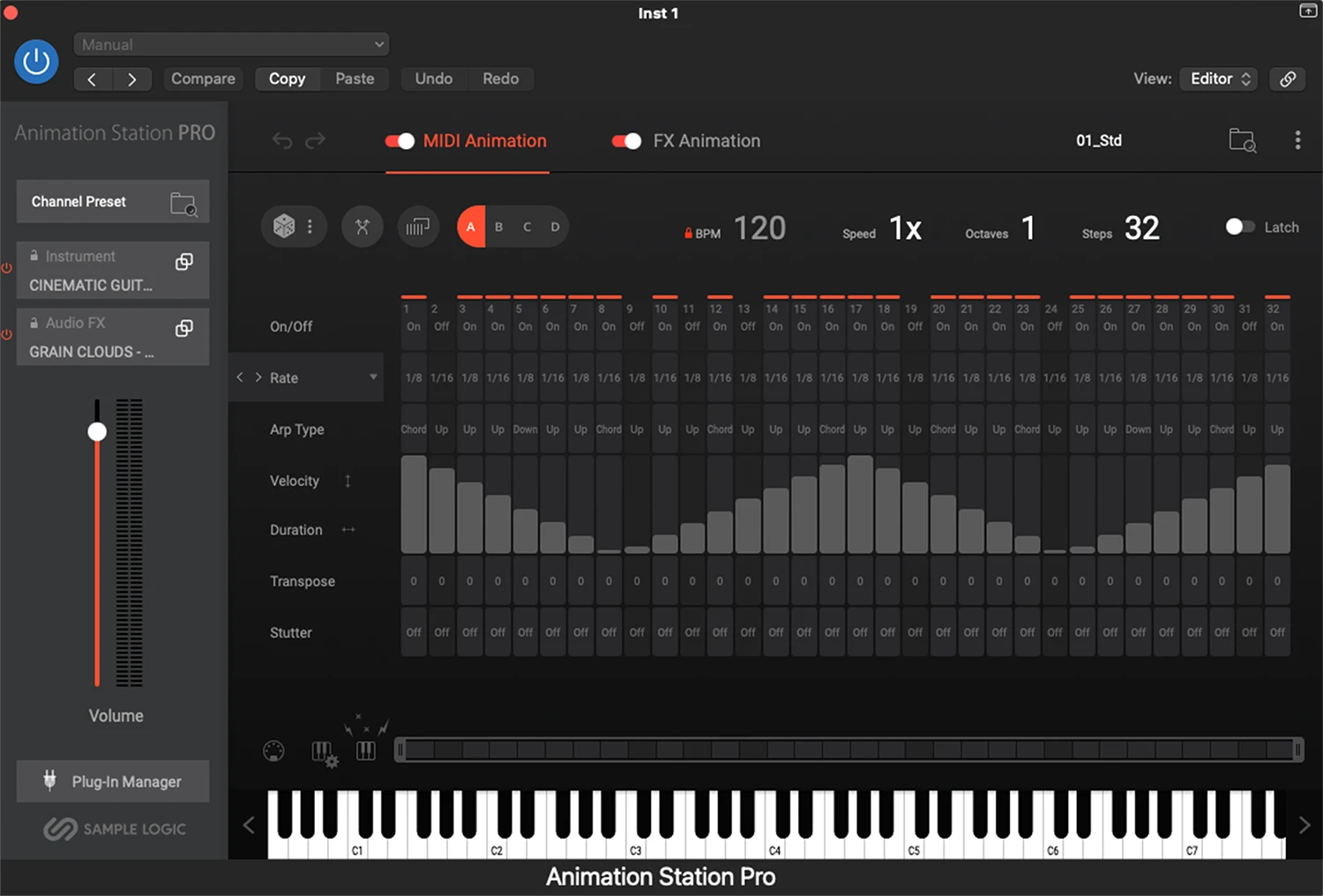Click the step 17 velocity bar
Image resolution: width=1323 pixels, height=896 pixels.
coord(860,504)
